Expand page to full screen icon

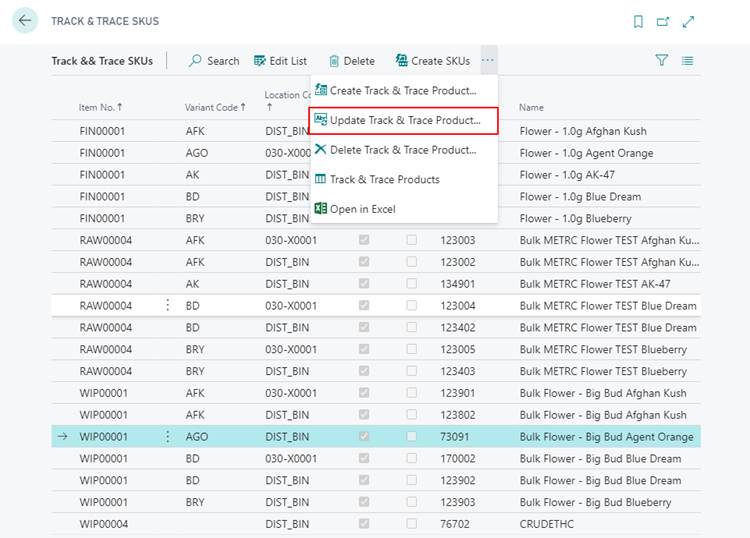(x=688, y=21)
